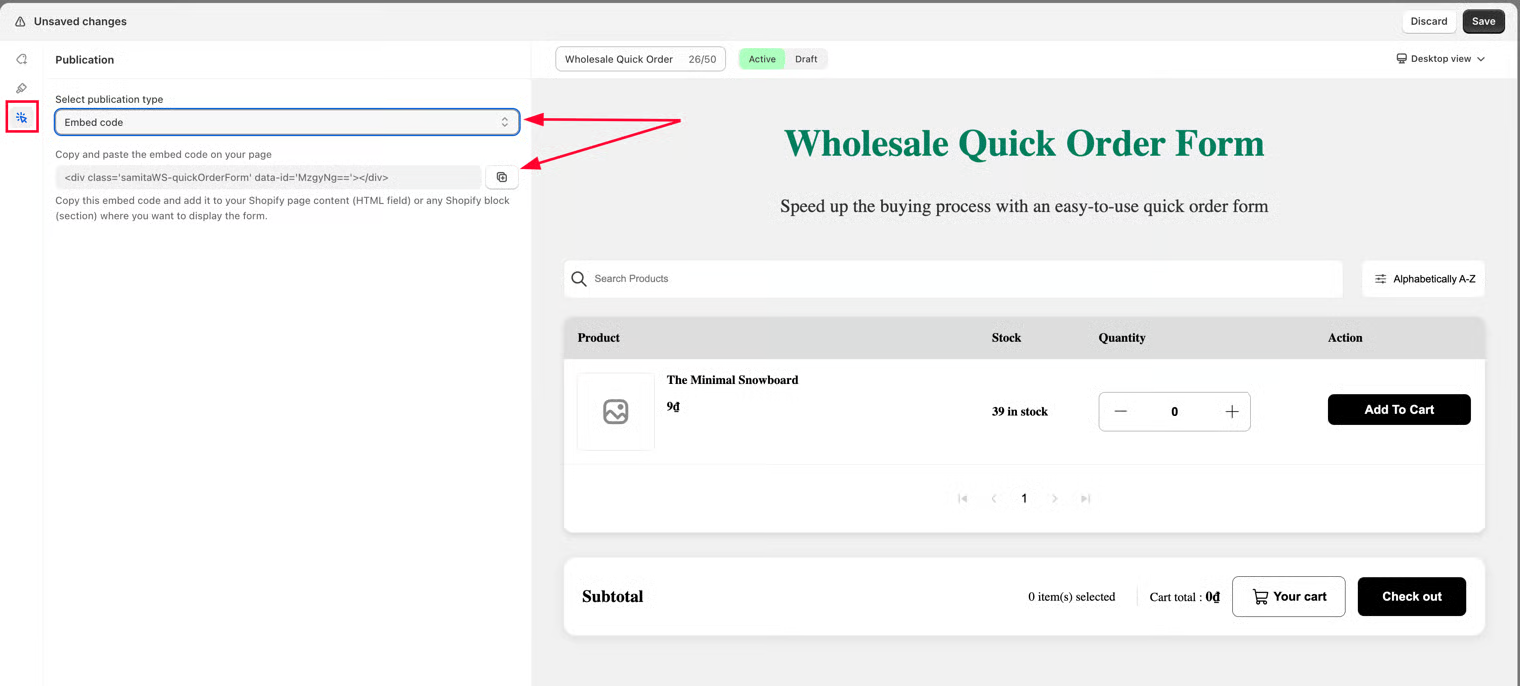
Task: Click the minus icon to decrease quantity
Action: pyautogui.click(x=1120, y=411)
